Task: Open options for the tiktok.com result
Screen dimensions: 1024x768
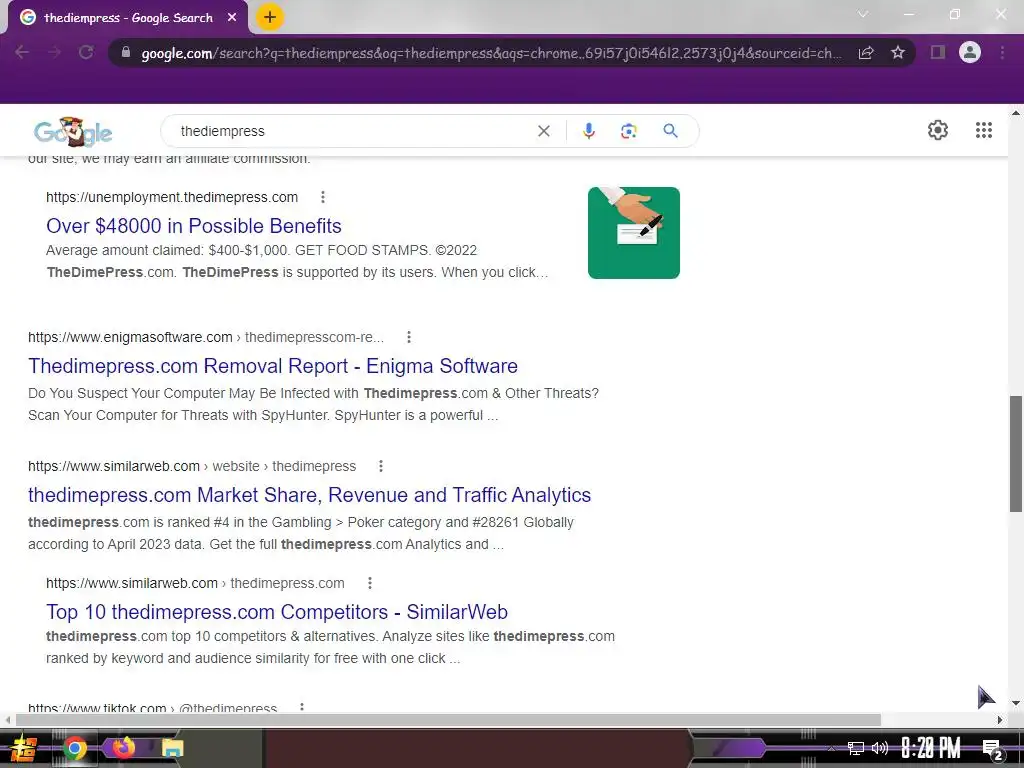Action: point(302,707)
